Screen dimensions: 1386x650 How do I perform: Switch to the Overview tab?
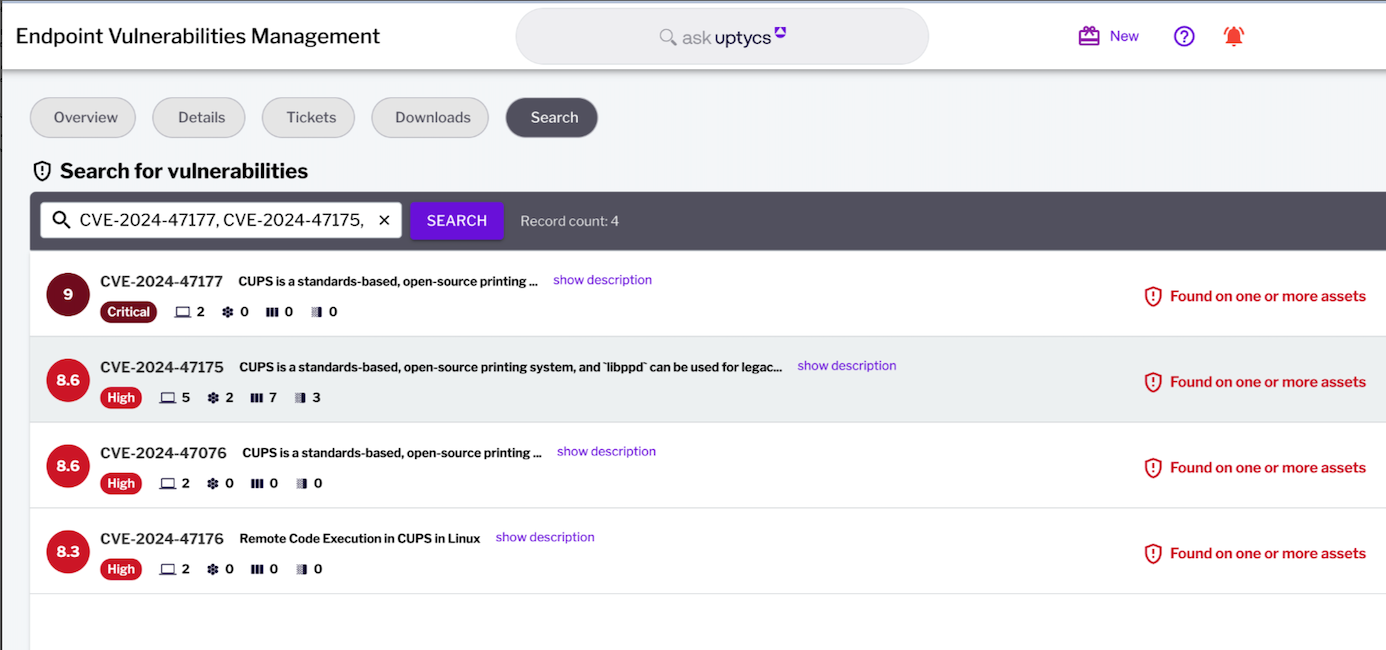(x=83, y=117)
